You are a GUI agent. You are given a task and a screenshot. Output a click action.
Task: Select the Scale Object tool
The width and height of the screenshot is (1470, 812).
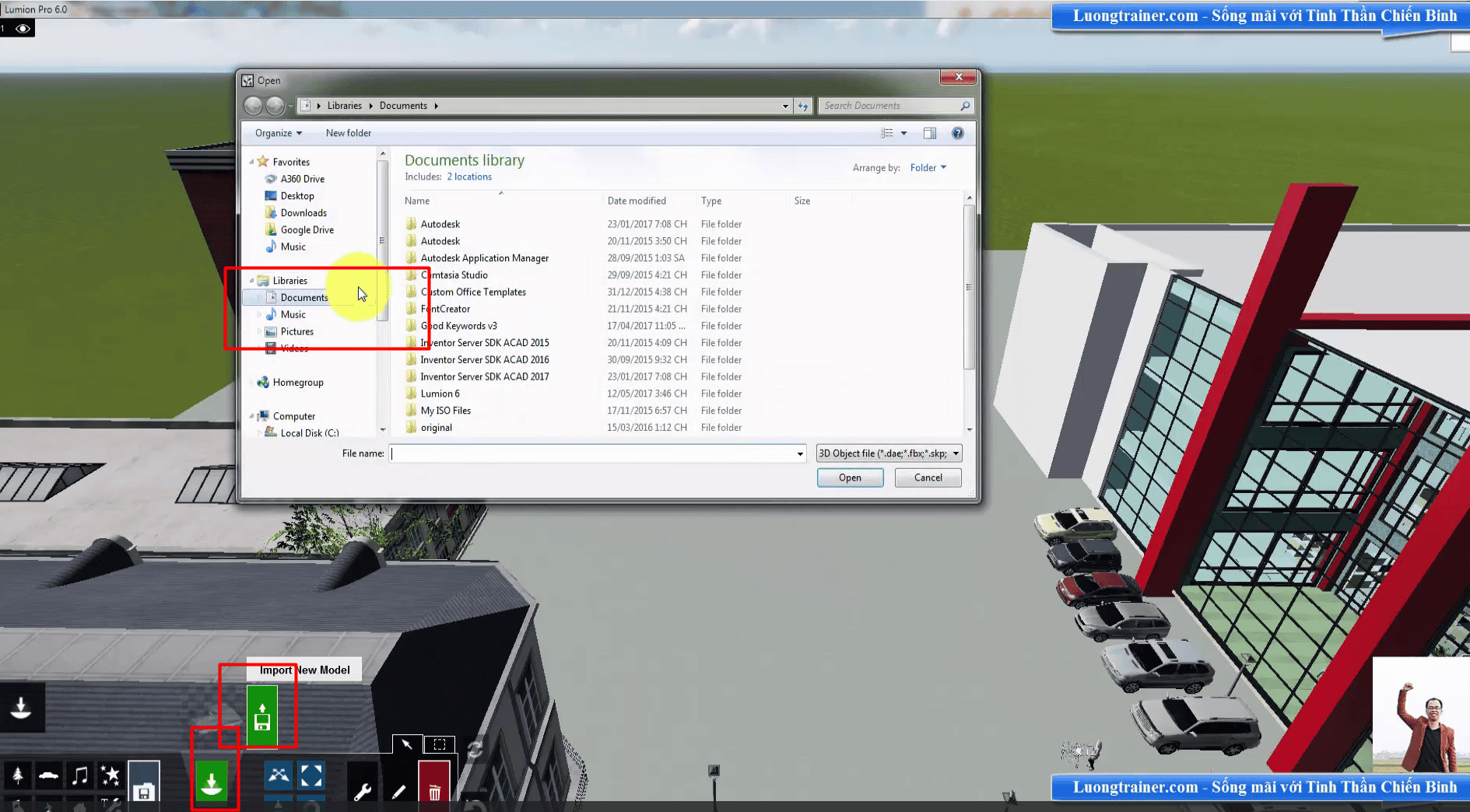tap(311, 775)
